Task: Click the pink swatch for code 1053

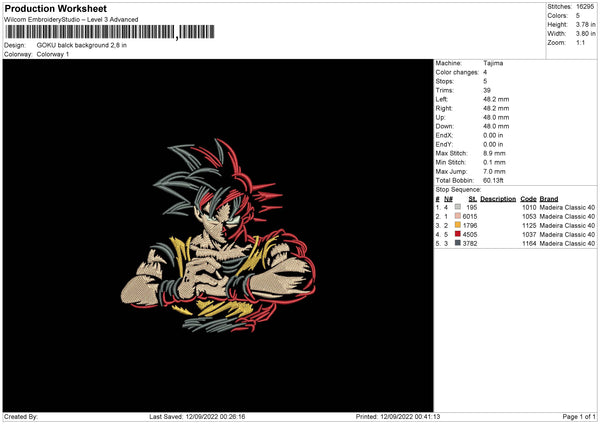Action: coord(458,216)
